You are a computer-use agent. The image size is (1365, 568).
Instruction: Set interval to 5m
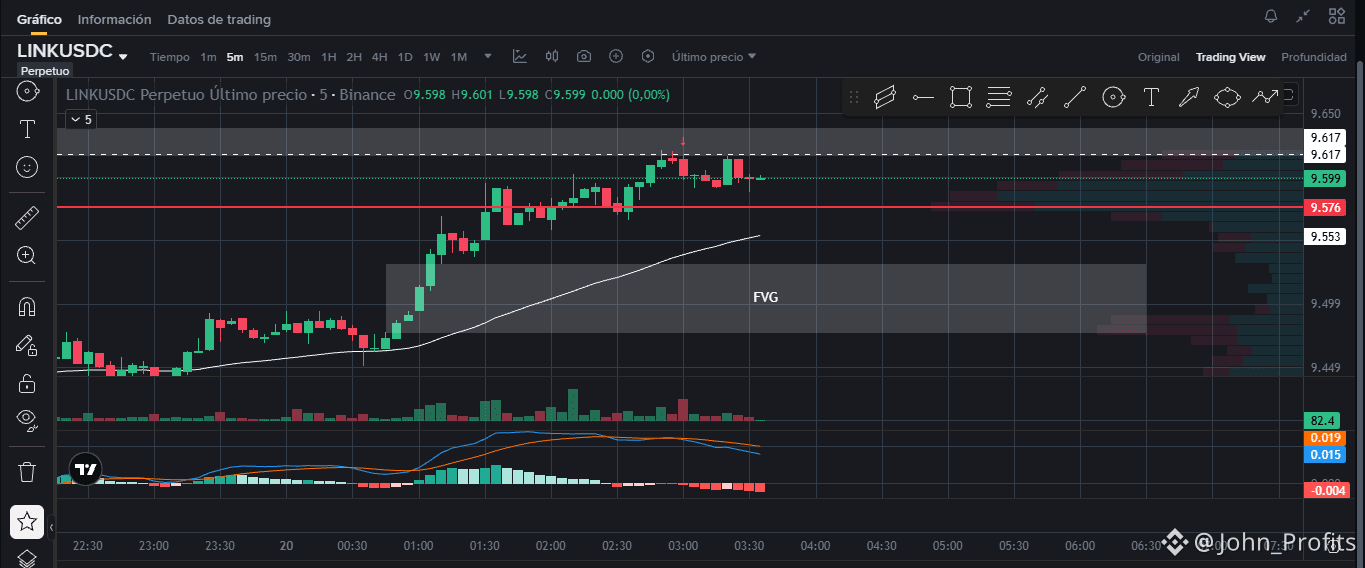[x=235, y=57]
